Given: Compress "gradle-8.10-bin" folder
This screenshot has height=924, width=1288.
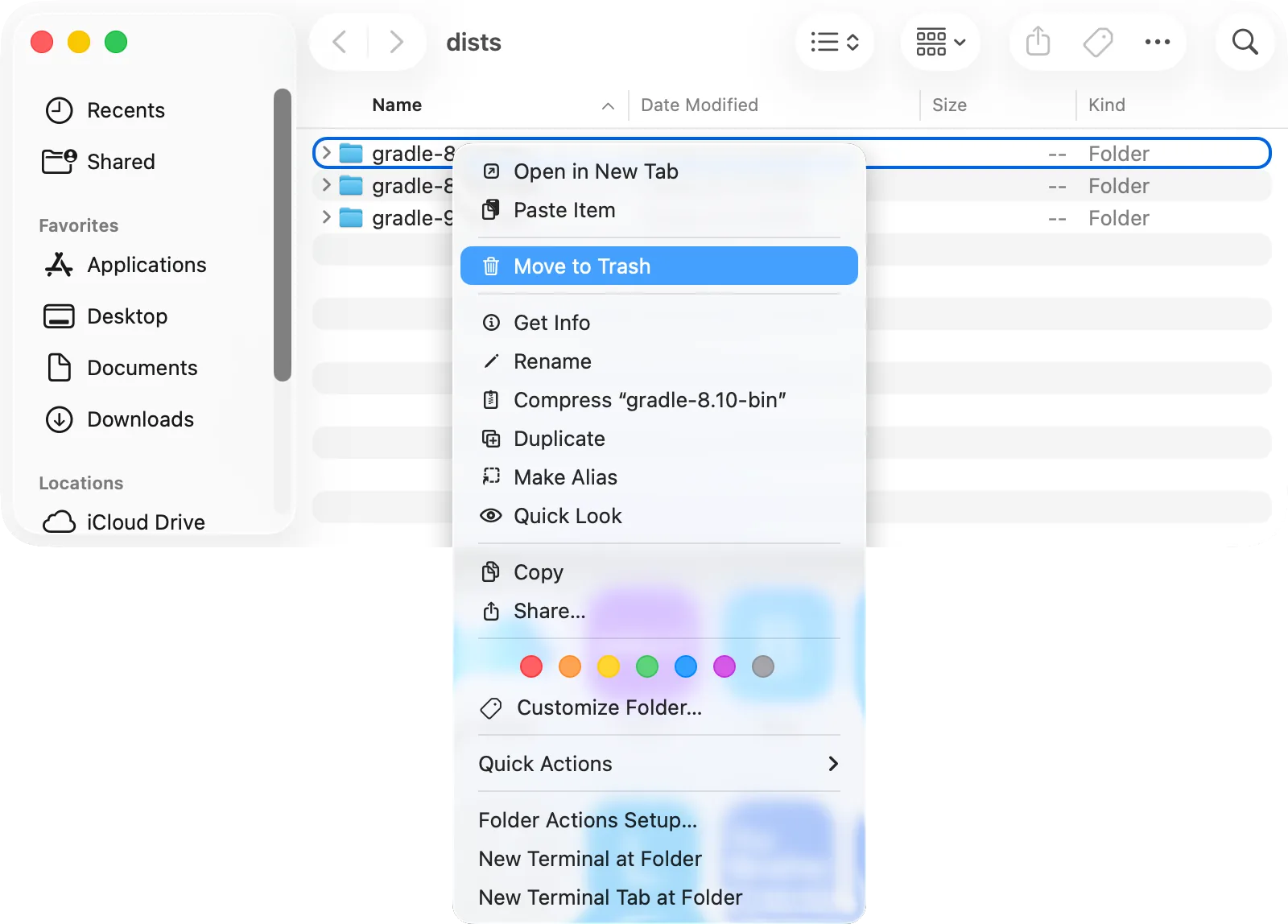Looking at the screenshot, I should point(659,400).
